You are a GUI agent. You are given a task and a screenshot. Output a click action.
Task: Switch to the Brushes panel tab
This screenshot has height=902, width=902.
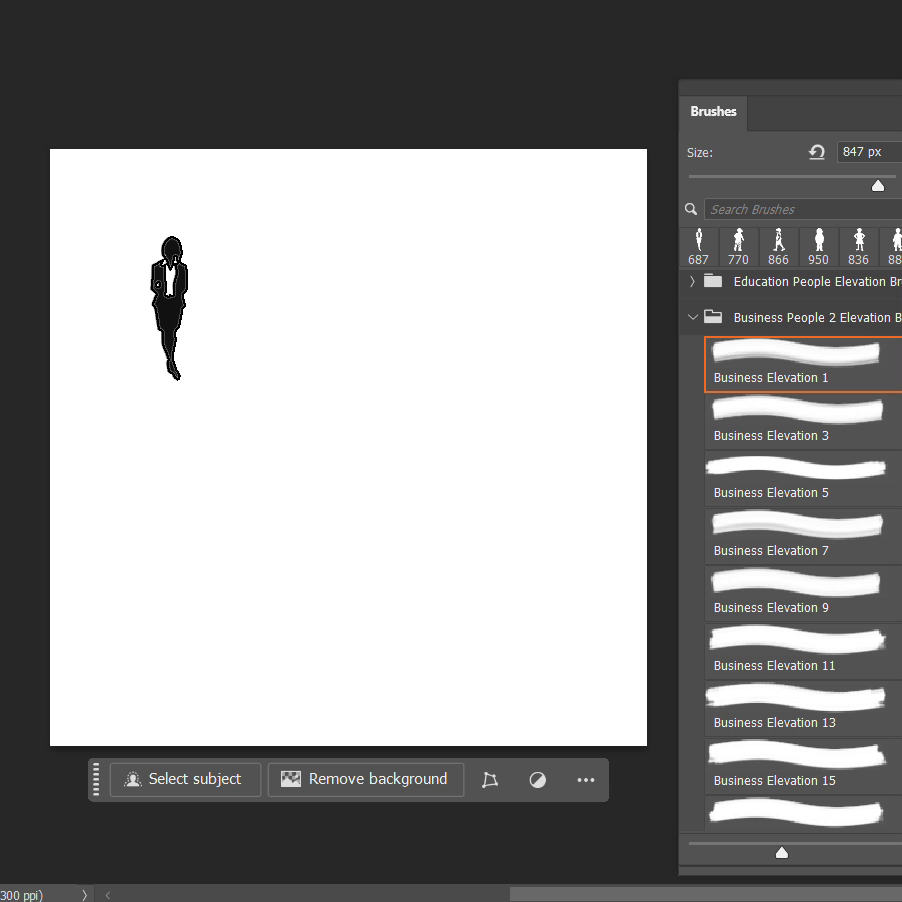(x=713, y=112)
